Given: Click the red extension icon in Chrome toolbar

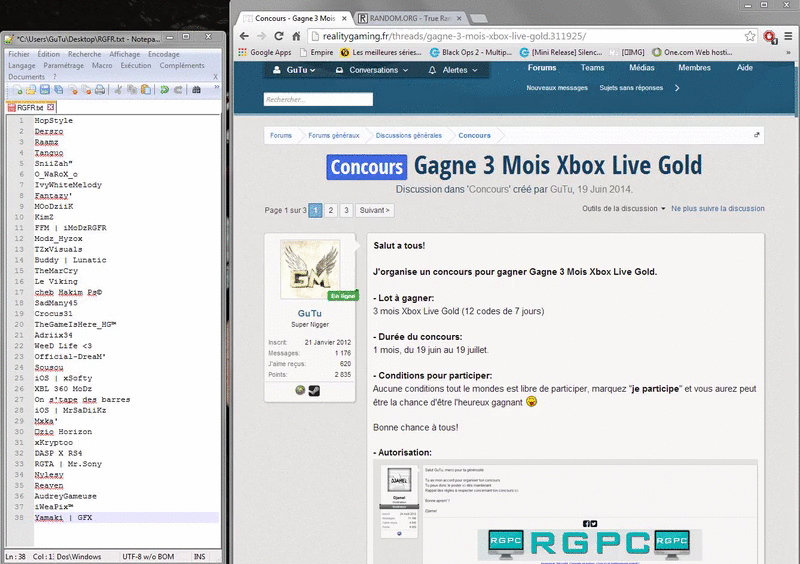Looking at the screenshot, I should click(x=770, y=37).
